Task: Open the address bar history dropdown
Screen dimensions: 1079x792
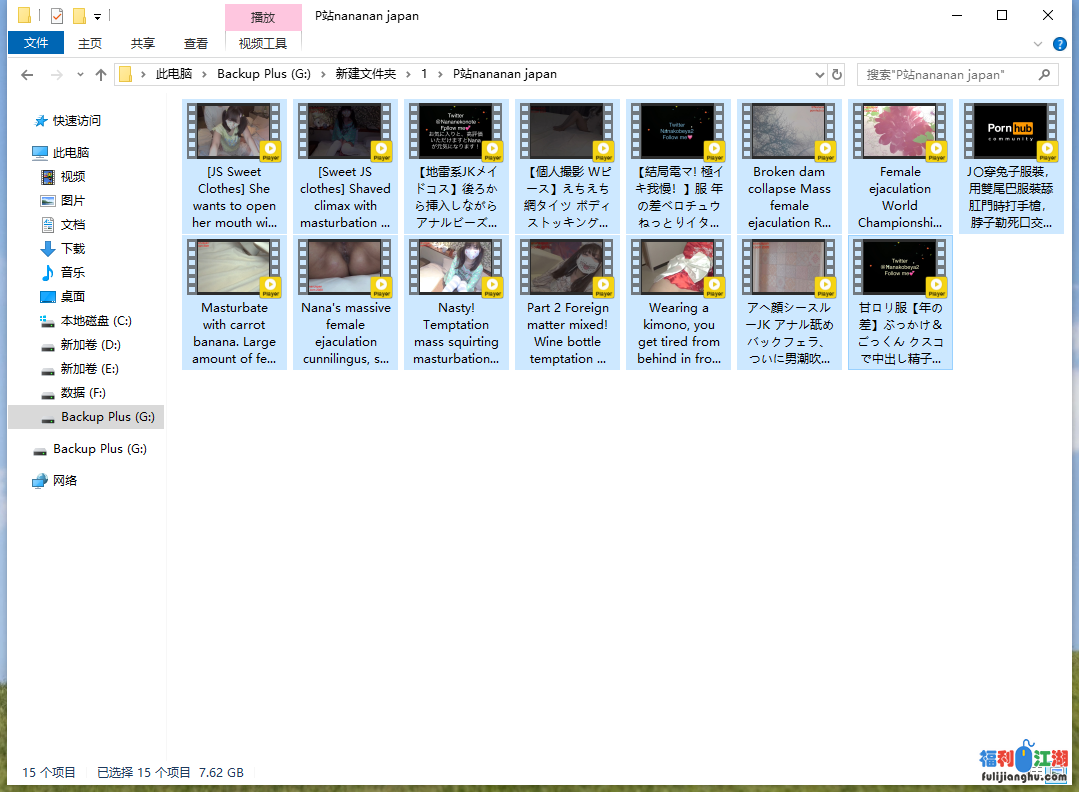Action: click(x=817, y=75)
